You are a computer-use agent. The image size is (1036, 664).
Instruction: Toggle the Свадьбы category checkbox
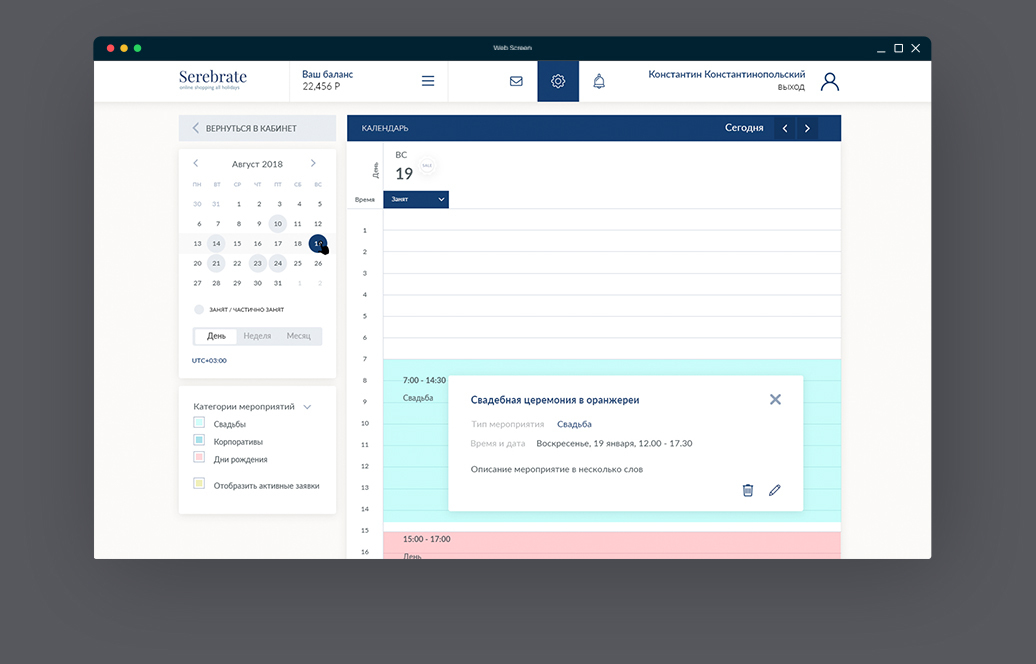pyautogui.click(x=199, y=424)
